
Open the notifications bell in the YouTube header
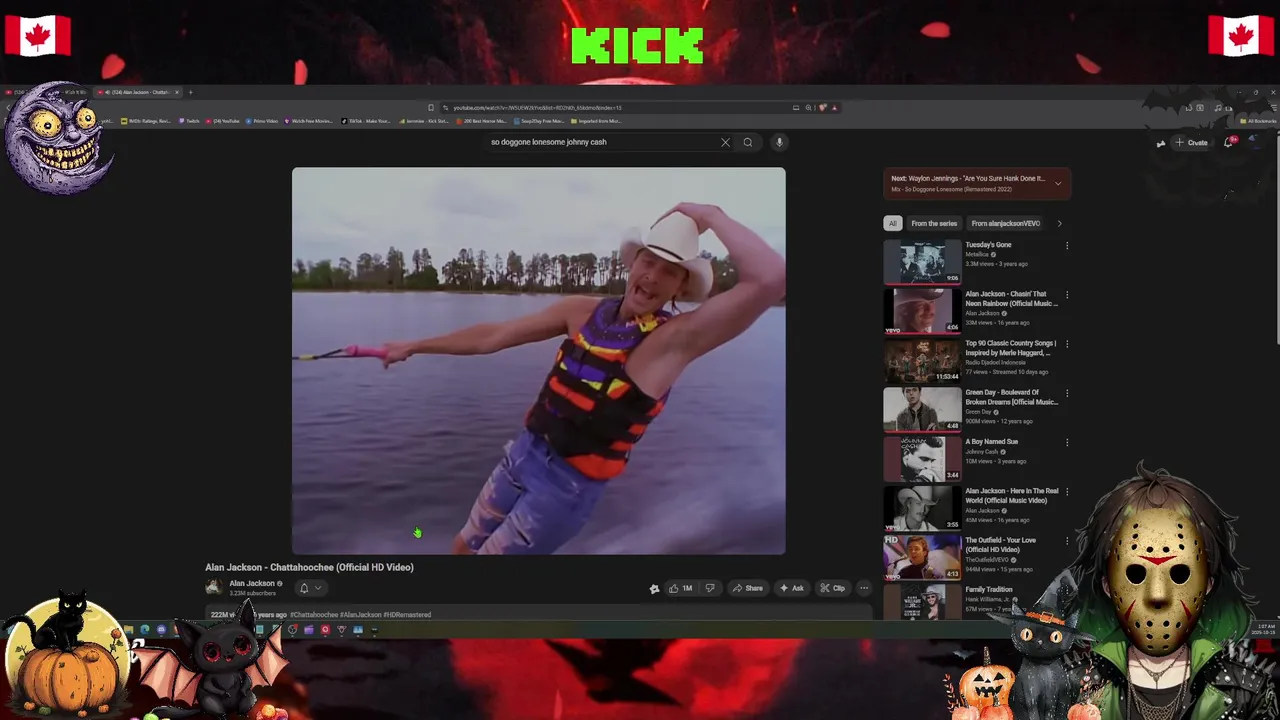[1230, 142]
